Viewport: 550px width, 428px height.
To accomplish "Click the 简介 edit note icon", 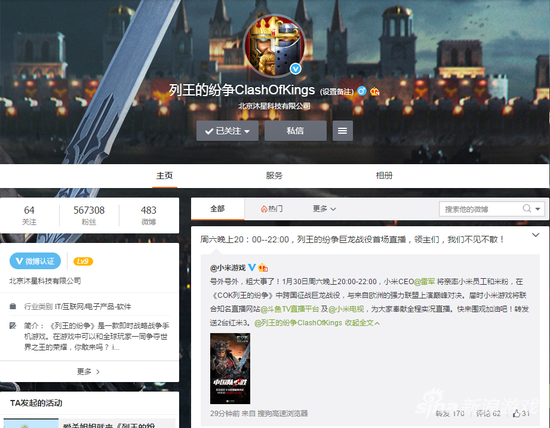I will (x=13, y=326).
